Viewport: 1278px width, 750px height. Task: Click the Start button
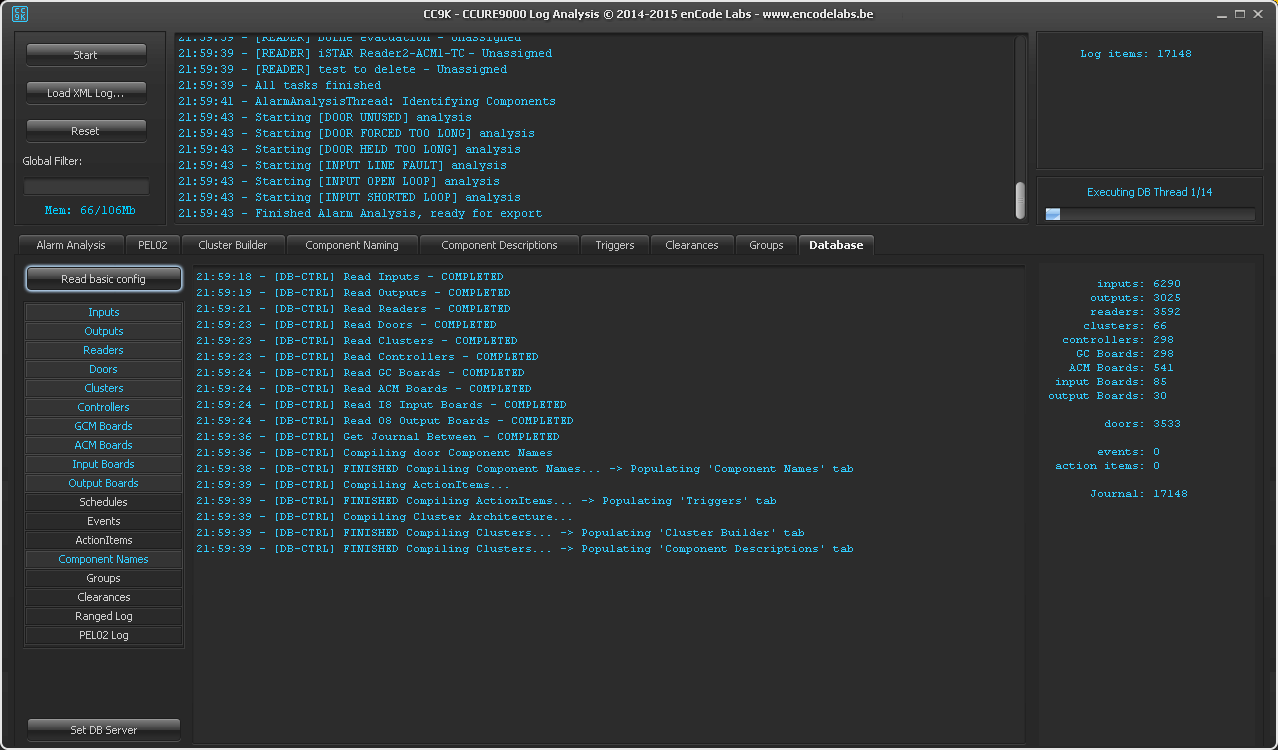click(86, 55)
